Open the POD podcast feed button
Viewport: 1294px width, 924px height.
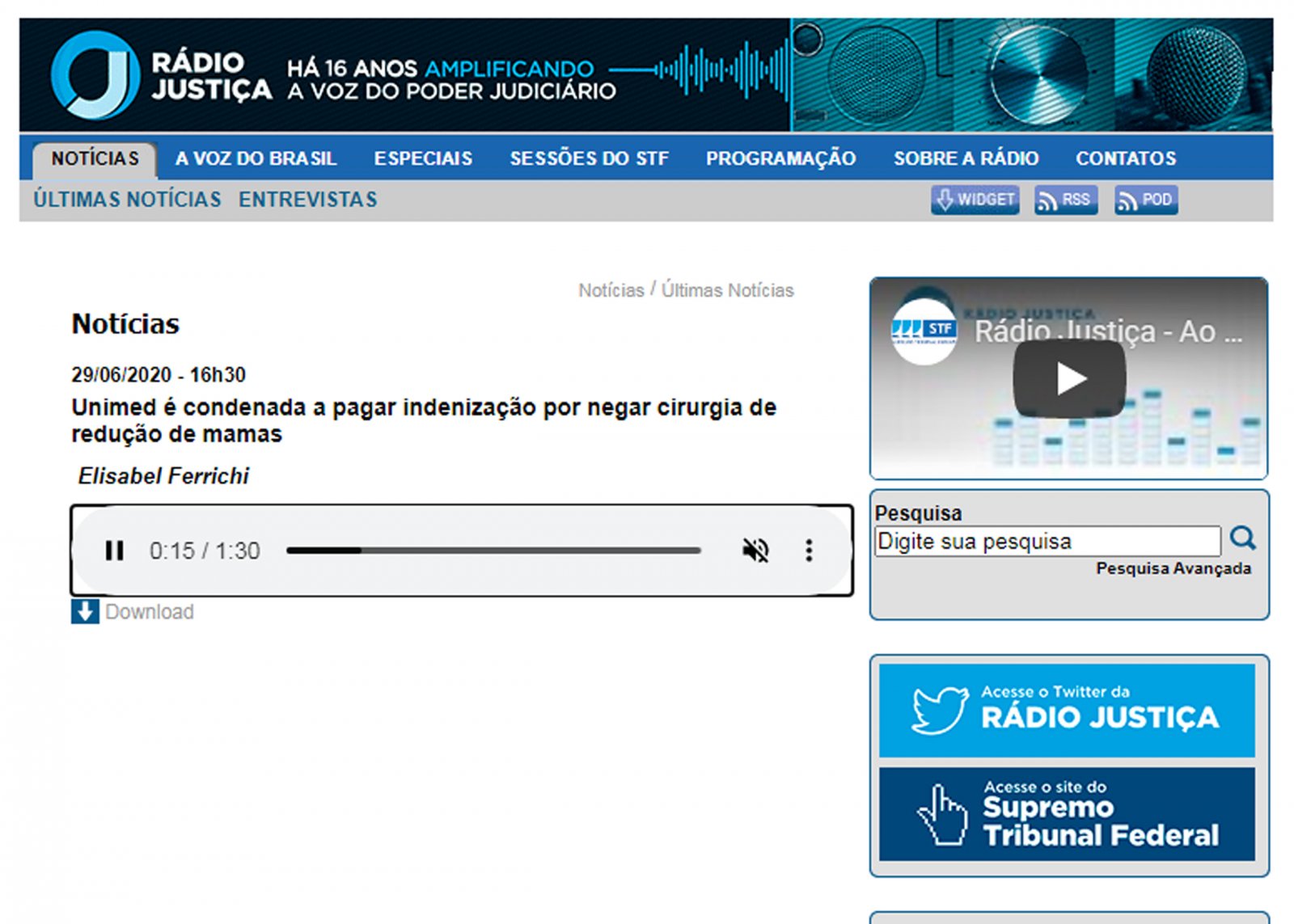tap(1145, 200)
